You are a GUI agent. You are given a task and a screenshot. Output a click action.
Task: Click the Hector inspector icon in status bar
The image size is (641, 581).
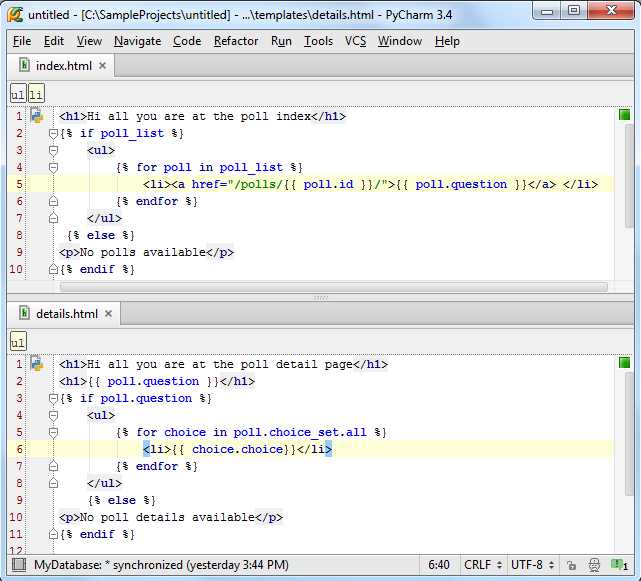coord(593,565)
